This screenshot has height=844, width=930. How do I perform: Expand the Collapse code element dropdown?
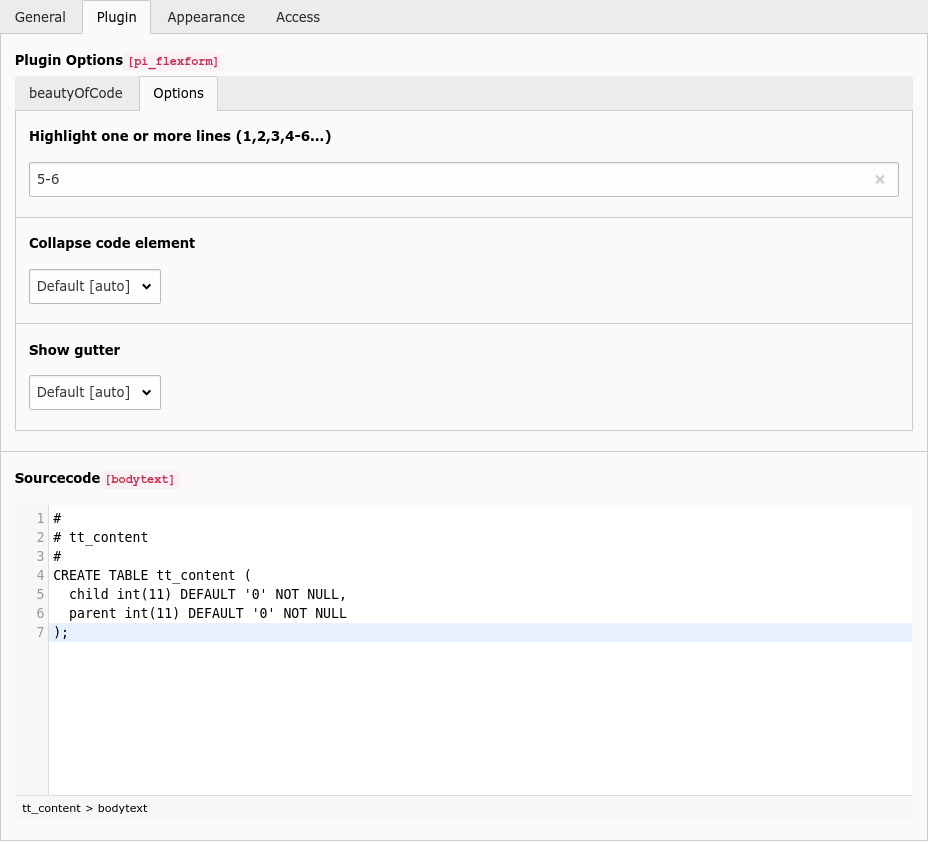95,286
